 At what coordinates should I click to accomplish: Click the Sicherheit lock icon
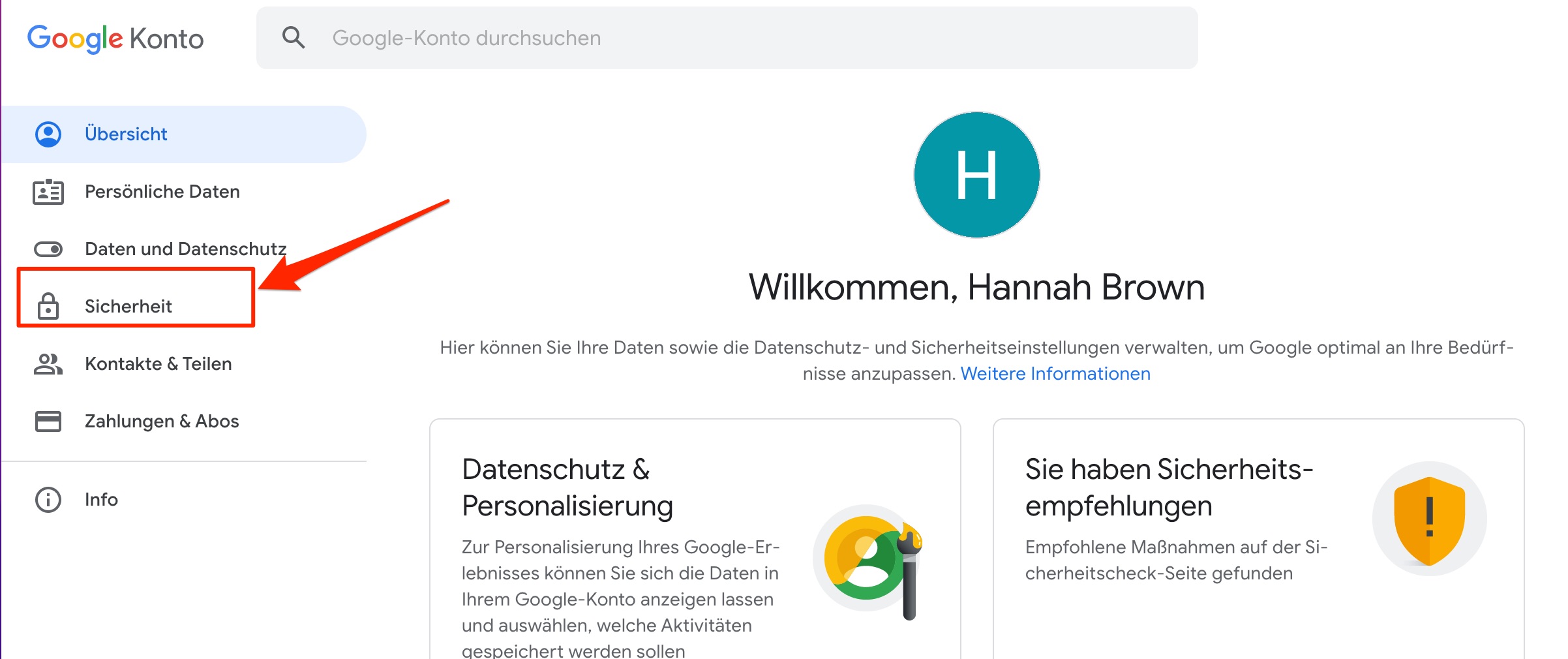(48, 306)
